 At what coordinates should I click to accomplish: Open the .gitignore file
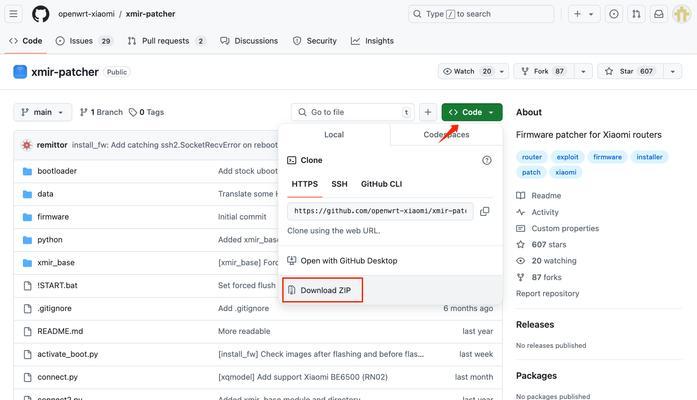[54, 308]
